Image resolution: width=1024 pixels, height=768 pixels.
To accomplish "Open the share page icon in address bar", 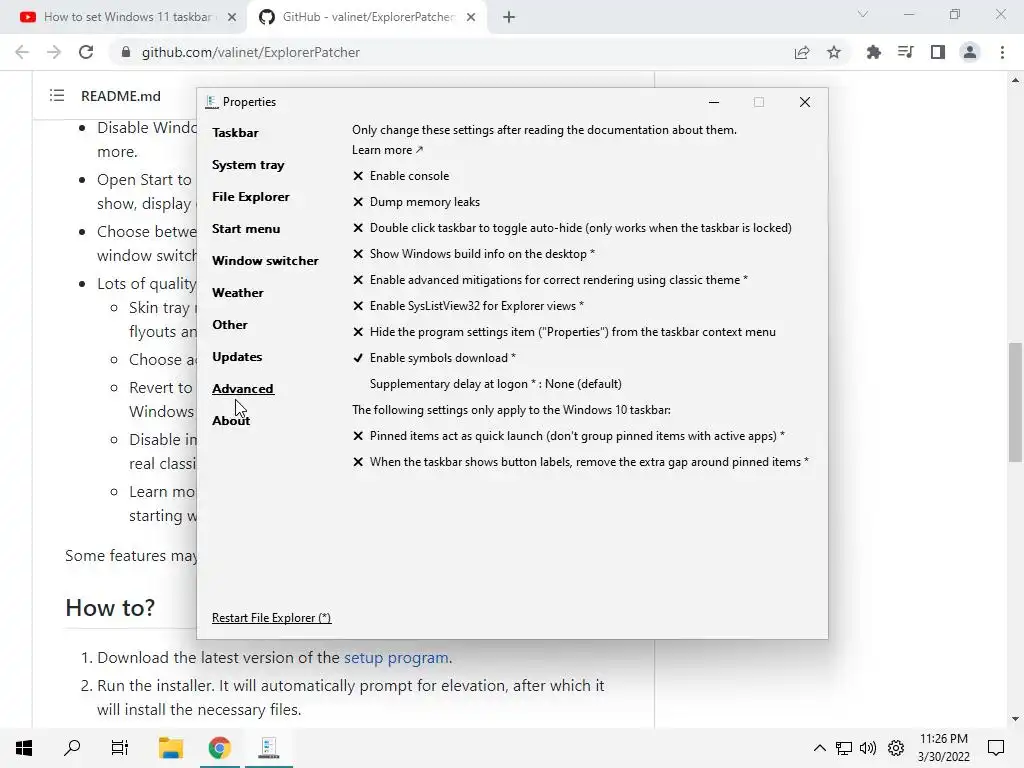I will click(802, 52).
